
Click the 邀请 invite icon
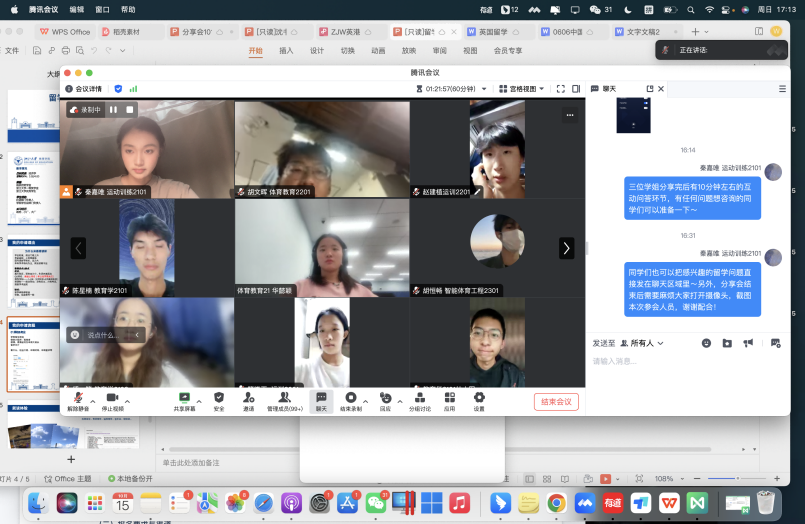pyautogui.click(x=248, y=398)
